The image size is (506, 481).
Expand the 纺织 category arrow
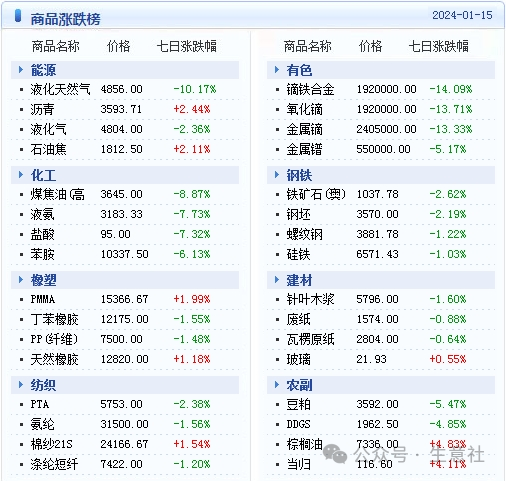pyautogui.click(x=21, y=385)
